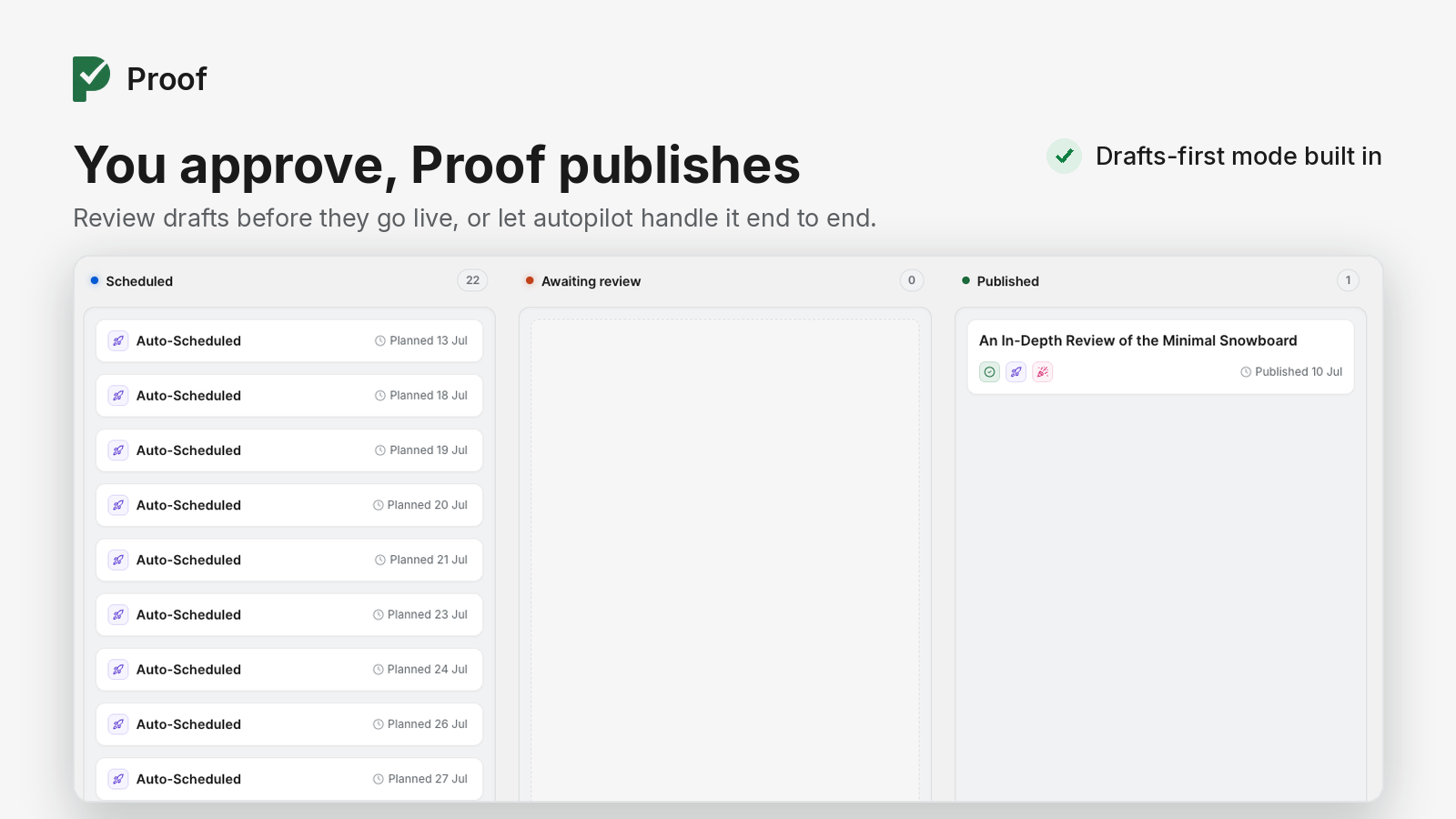Screen dimensions: 1456x819
Task: Click the green checkmark beside Drafts-first mode
Action: click(1064, 157)
